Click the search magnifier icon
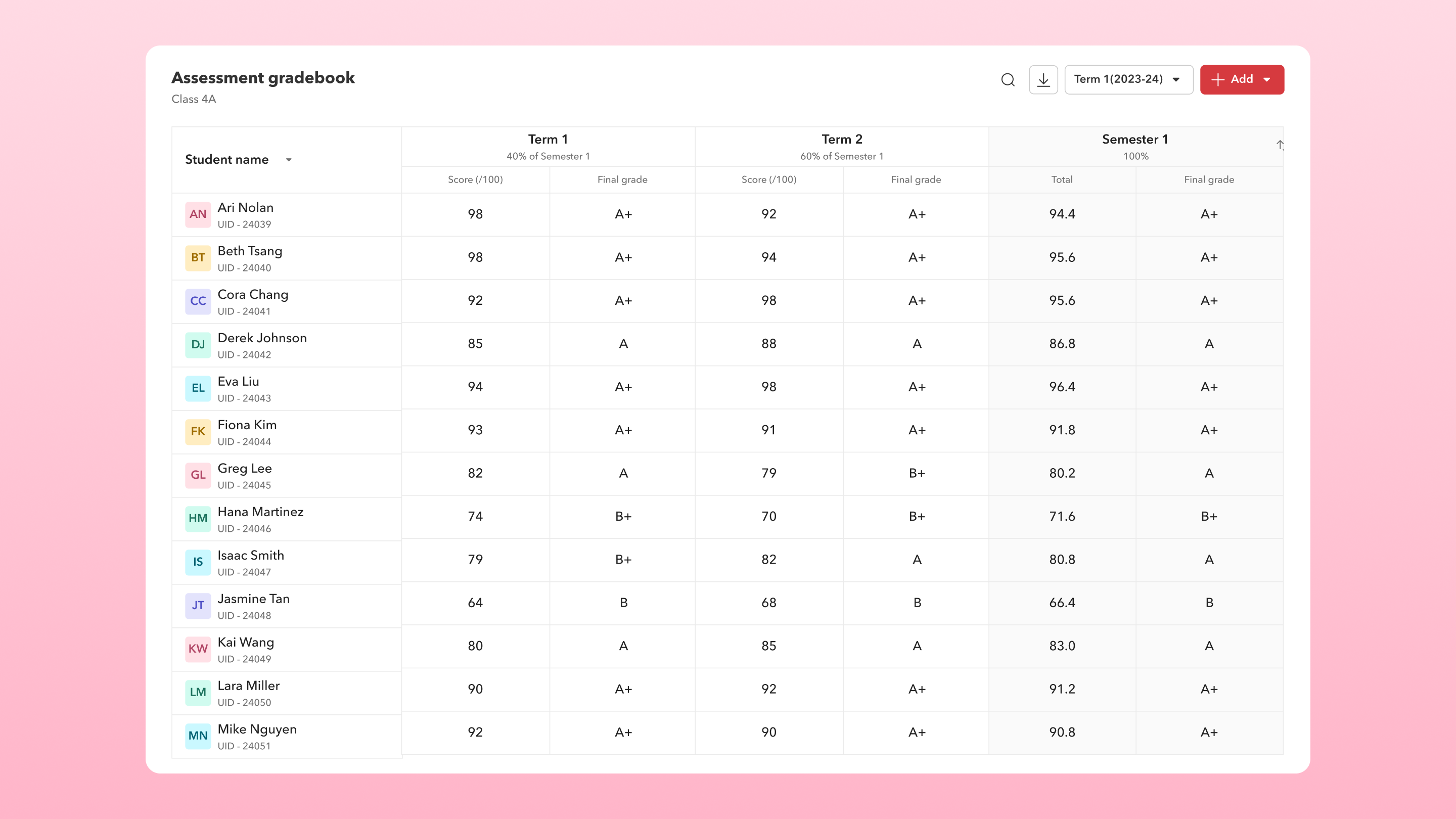The width and height of the screenshot is (1456, 819). tap(1008, 80)
